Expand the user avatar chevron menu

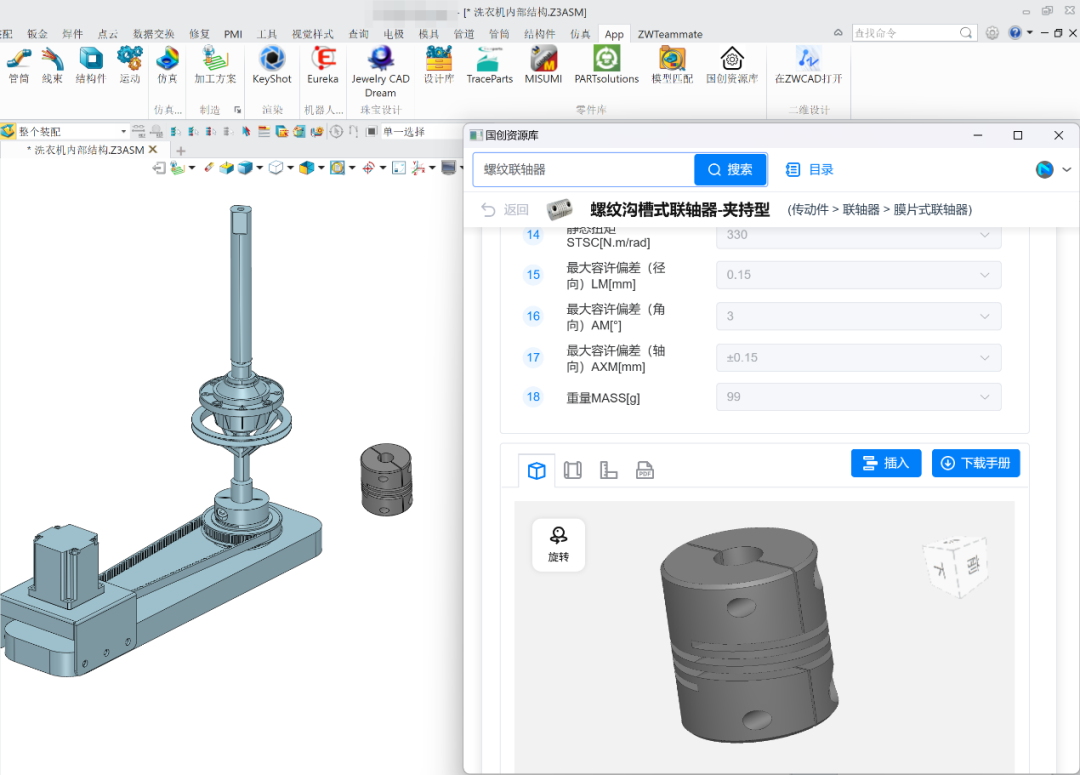(x=1066, y=169)
